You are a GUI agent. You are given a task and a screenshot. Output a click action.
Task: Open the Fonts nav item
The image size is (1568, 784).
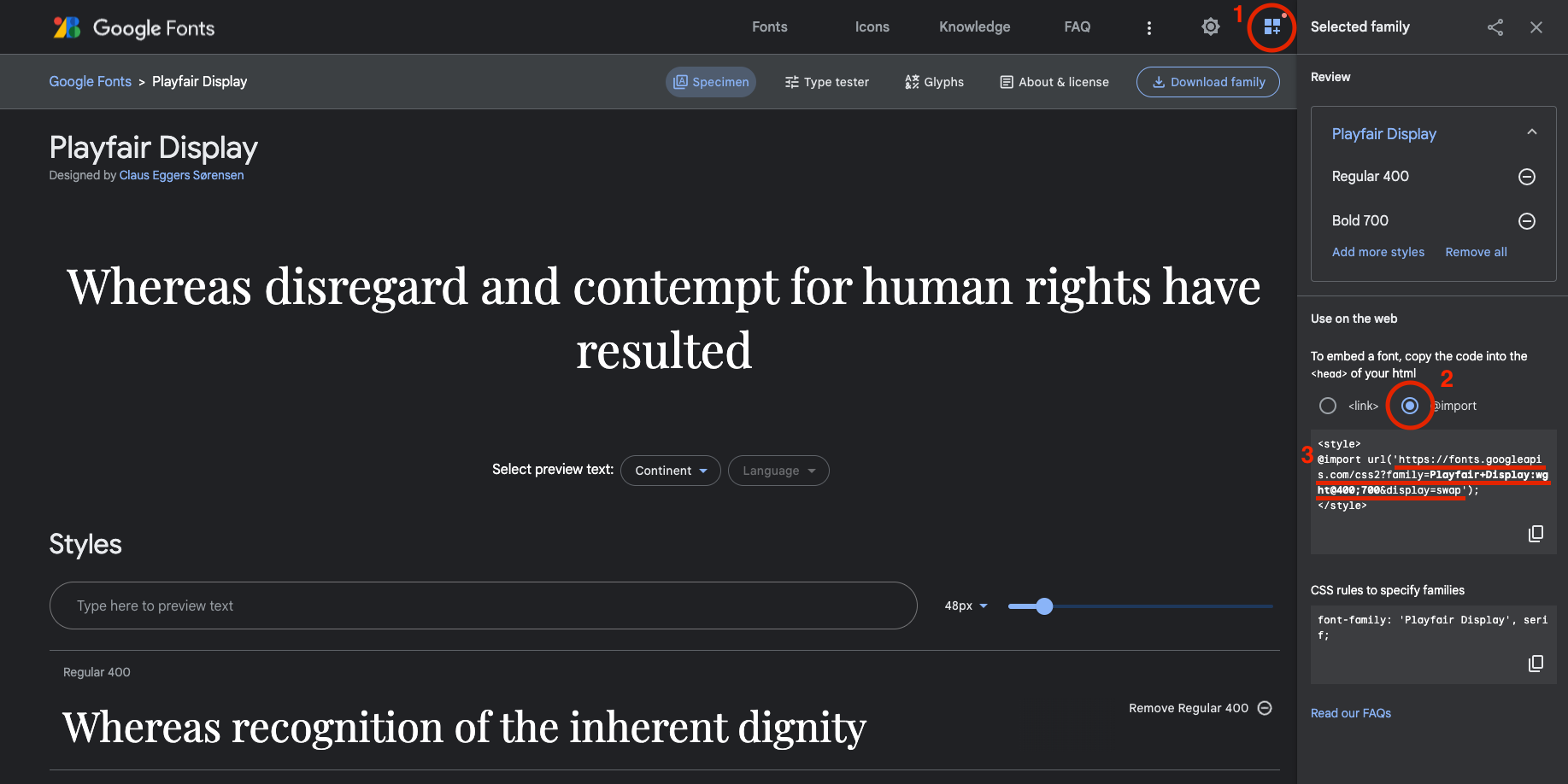[x=770, y=27]
